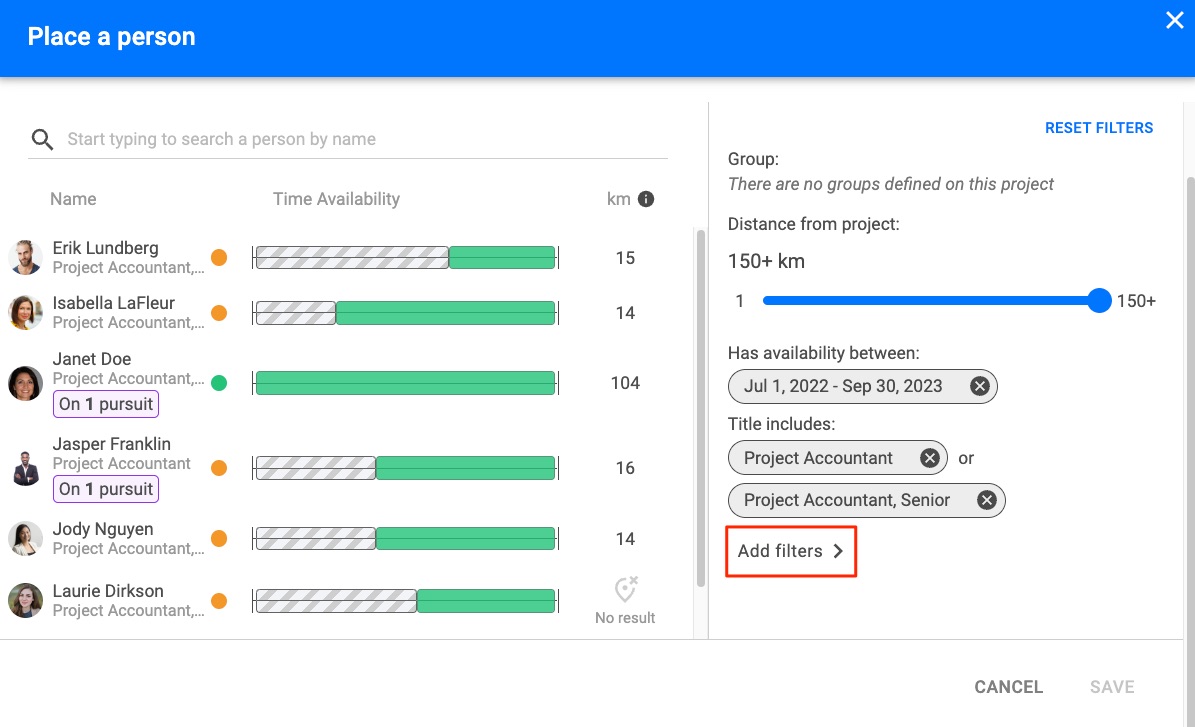This screenshot has height=727, width=1195.
Task: Click Erik Lundberg's time availability bar
Action: 405,258
